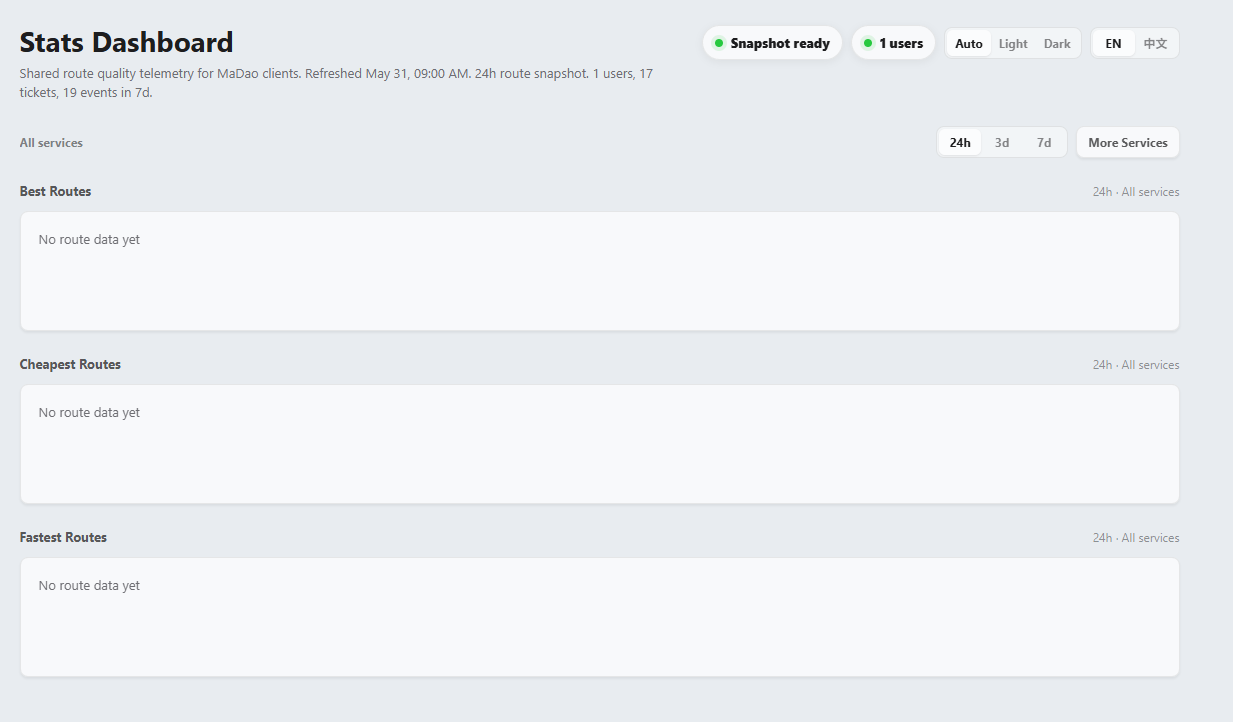Select the 3d time range

1002,142
